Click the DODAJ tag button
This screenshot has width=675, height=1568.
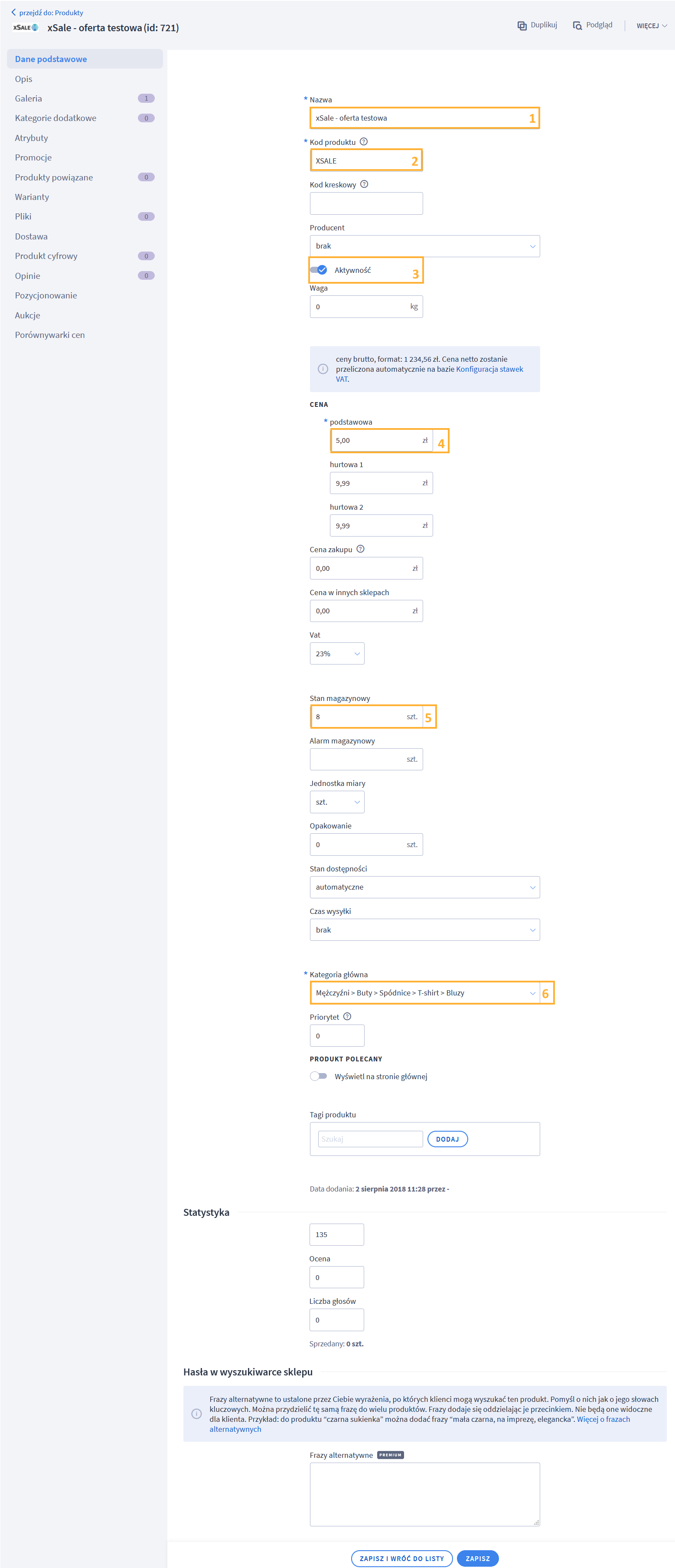pos(447,1139)
